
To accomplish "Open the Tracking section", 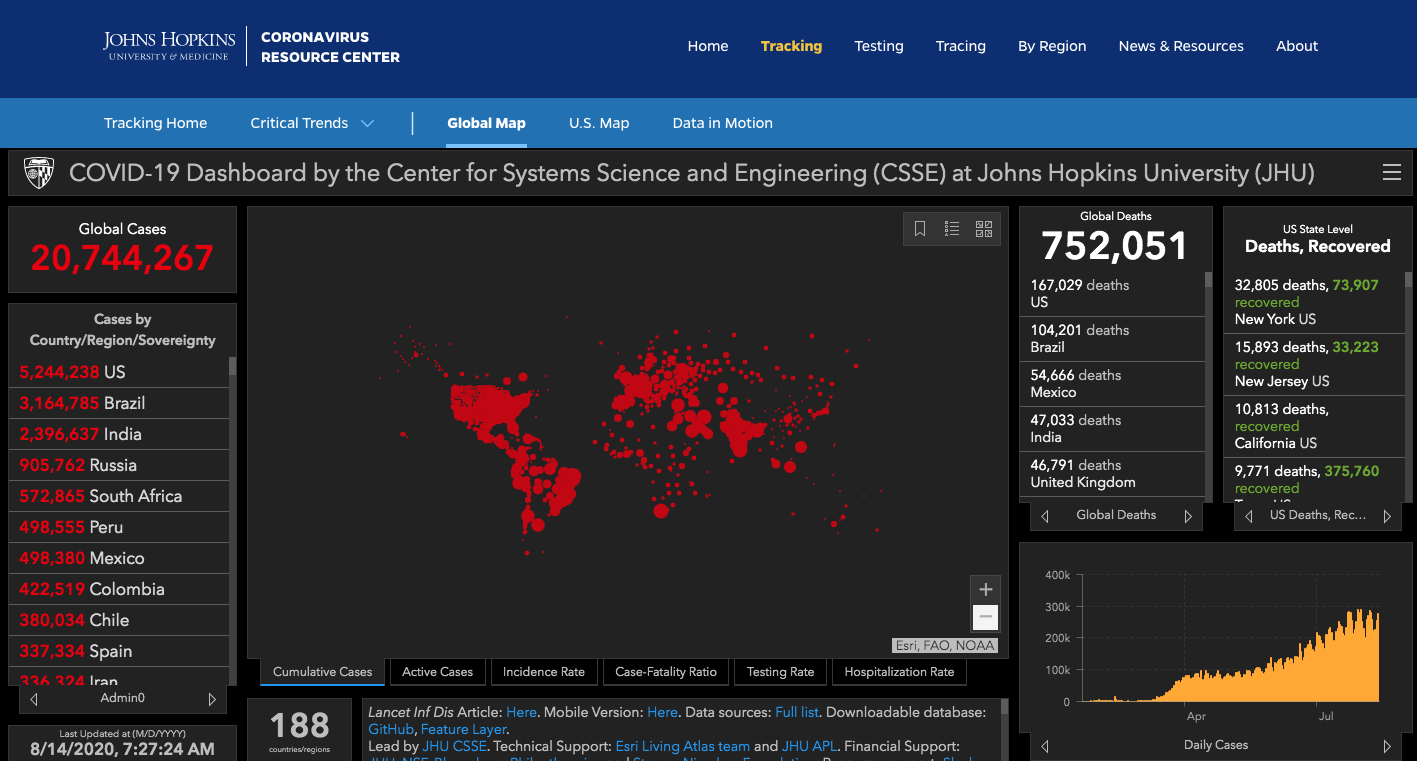I will (791, 46).
